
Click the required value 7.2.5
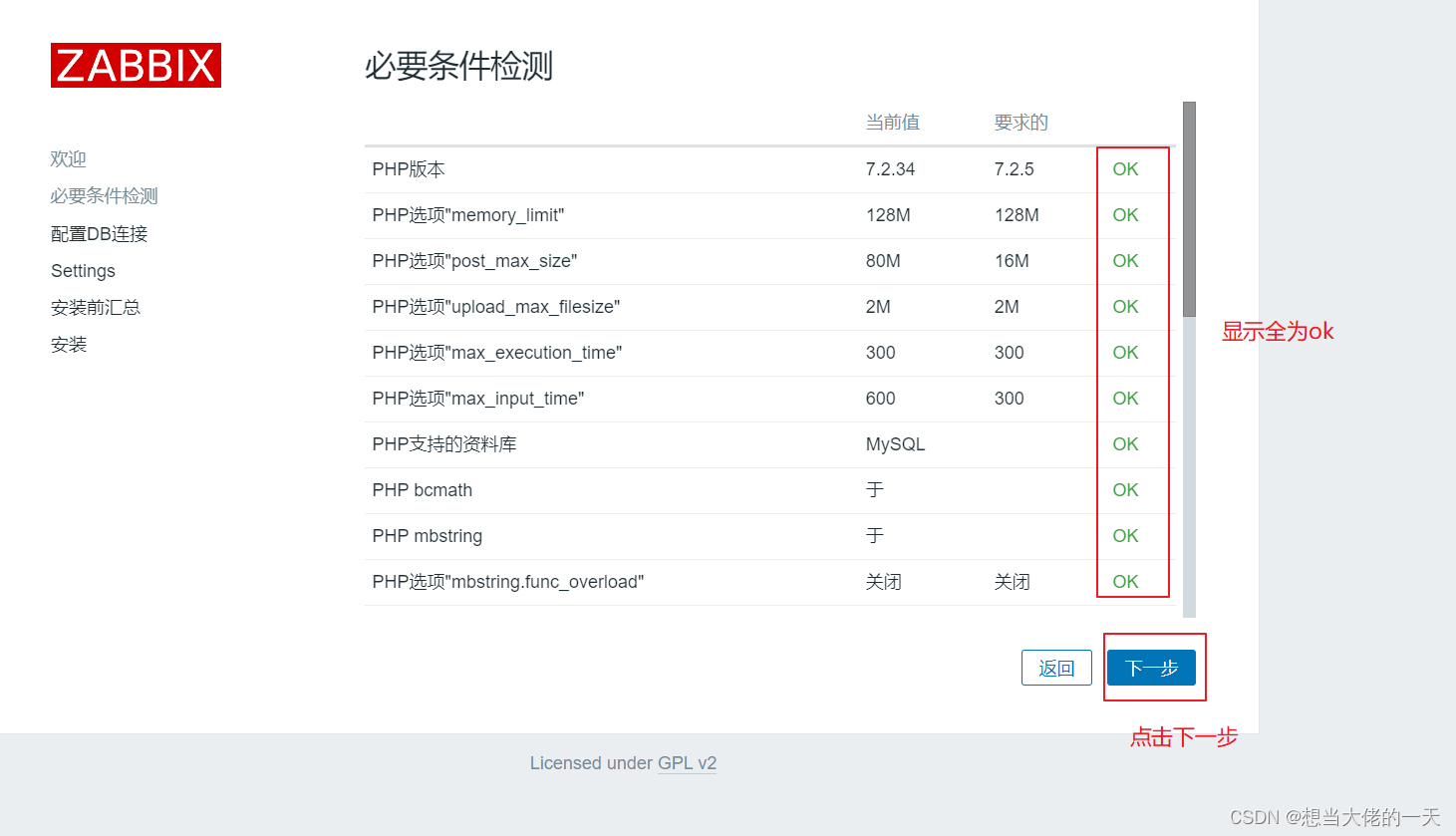point(1014,169)
